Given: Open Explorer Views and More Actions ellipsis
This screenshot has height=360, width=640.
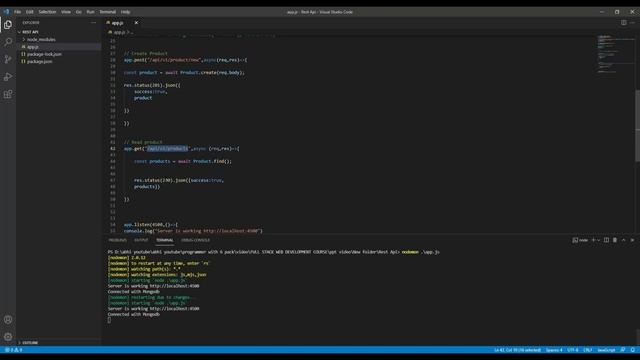Looking at the screenshot, I should (93, 23).
